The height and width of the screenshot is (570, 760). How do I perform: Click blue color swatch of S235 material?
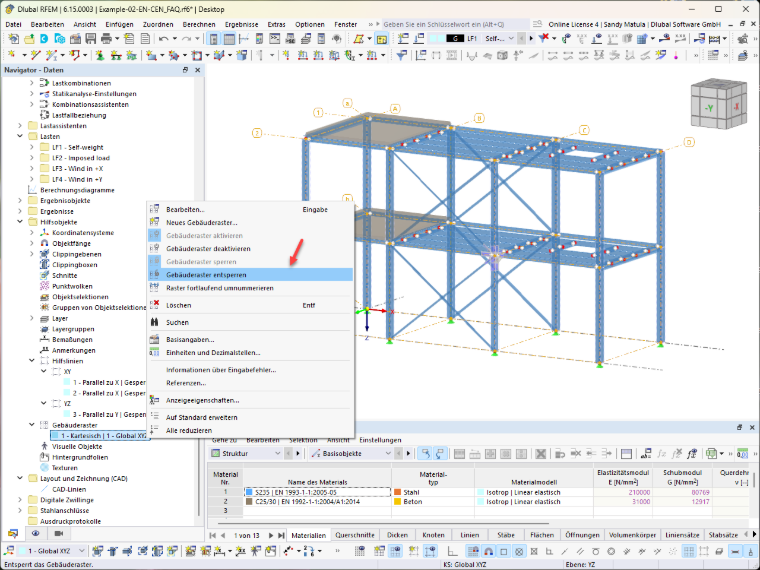tap(249, 492)
